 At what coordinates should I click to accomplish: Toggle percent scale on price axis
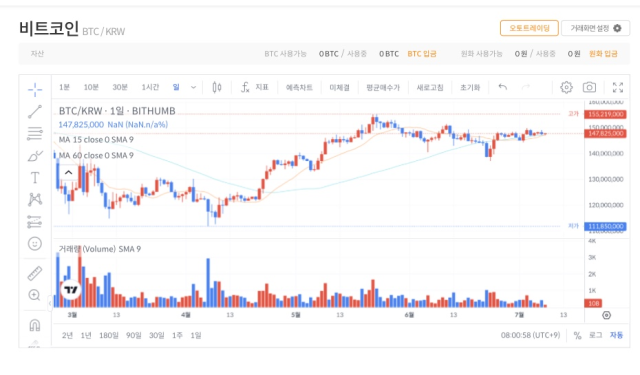[x=577, y=335]
